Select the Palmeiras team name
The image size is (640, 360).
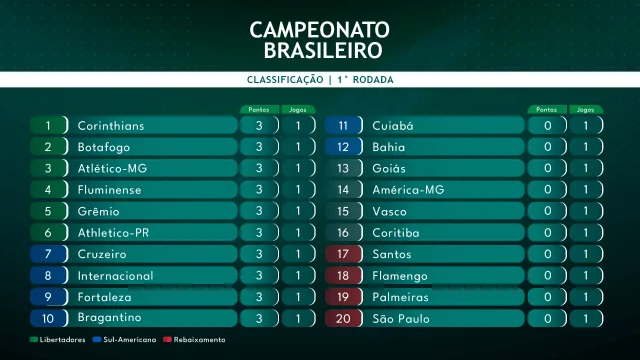pos(400,297)
